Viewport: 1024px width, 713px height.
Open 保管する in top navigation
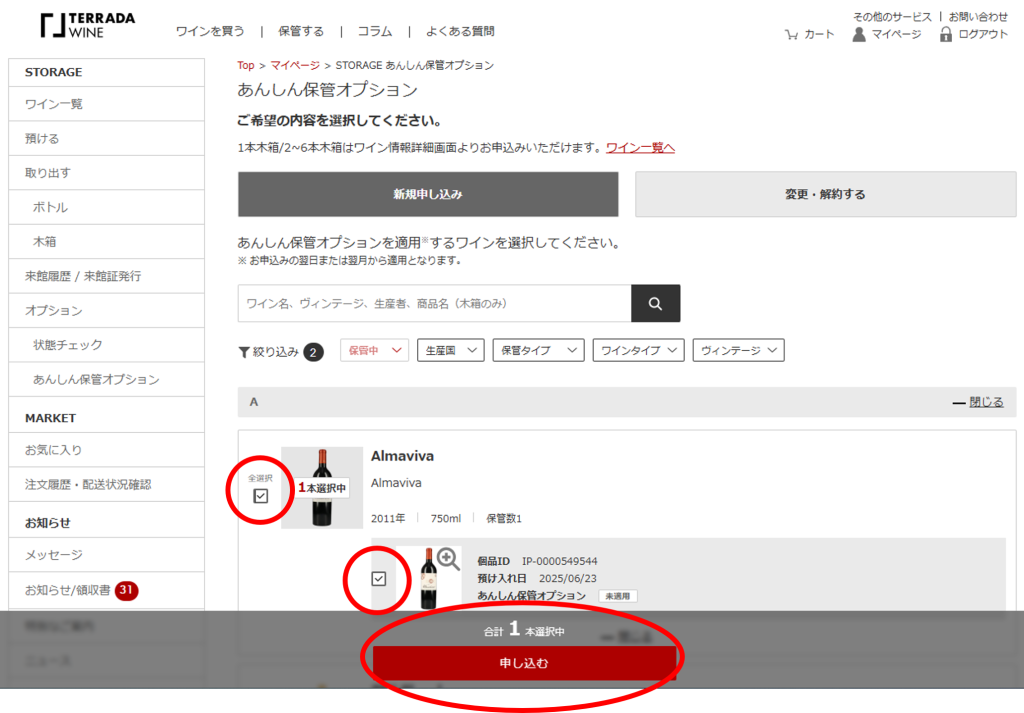point(300,31)
